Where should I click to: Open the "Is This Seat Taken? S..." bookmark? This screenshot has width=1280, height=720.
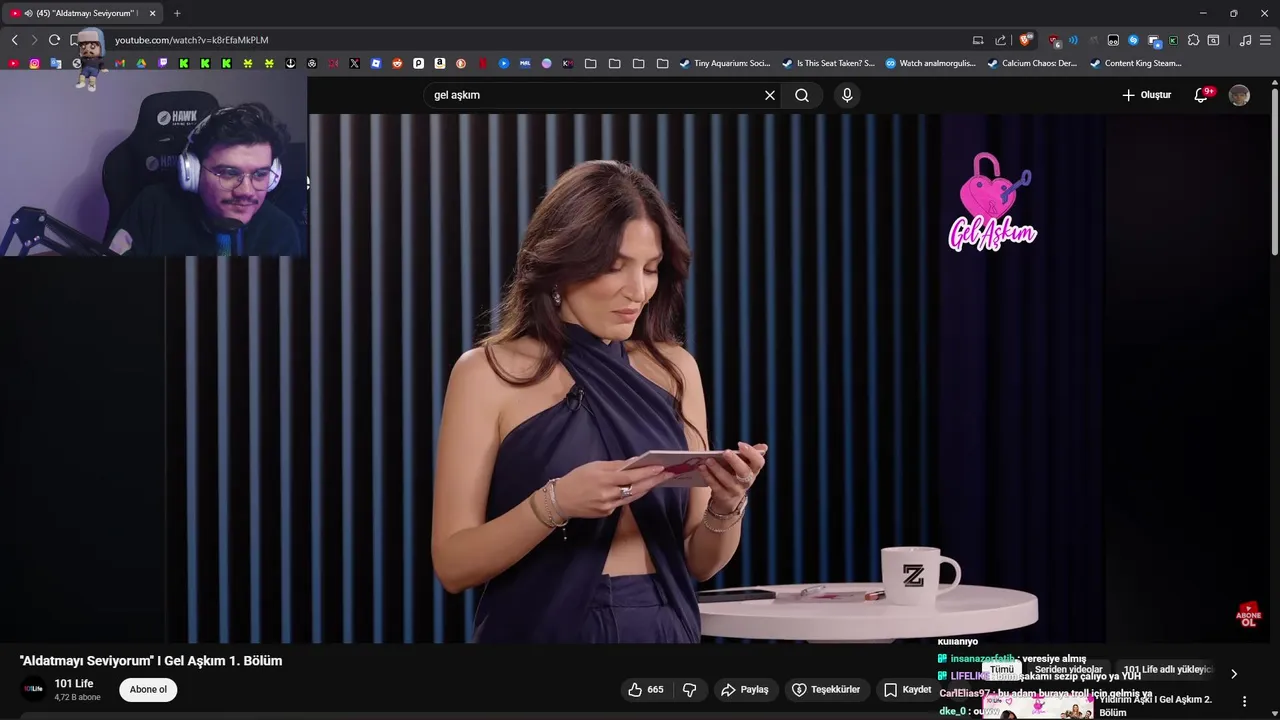(828, 63)
